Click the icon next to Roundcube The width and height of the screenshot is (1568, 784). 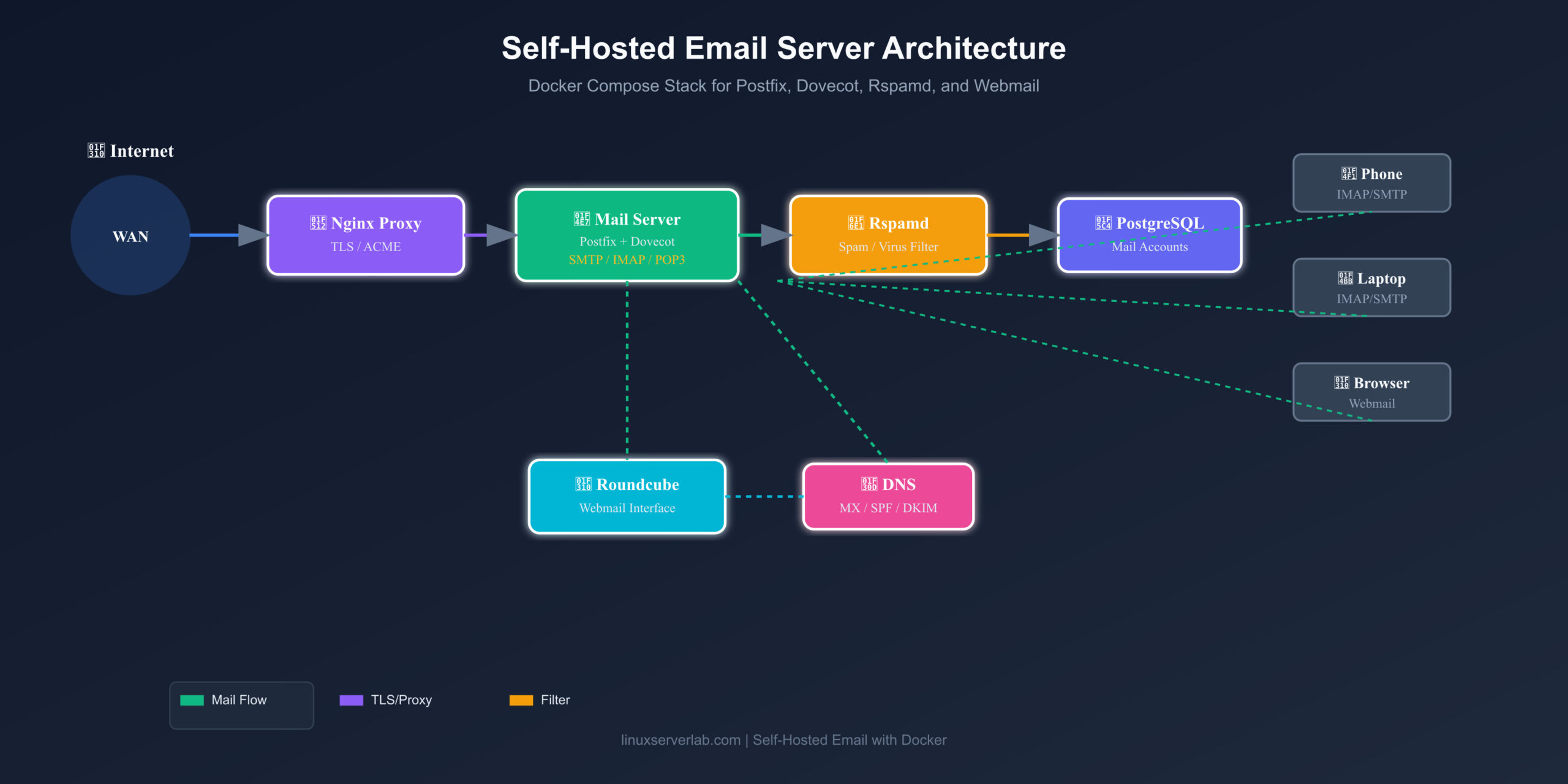coord(583,484)
